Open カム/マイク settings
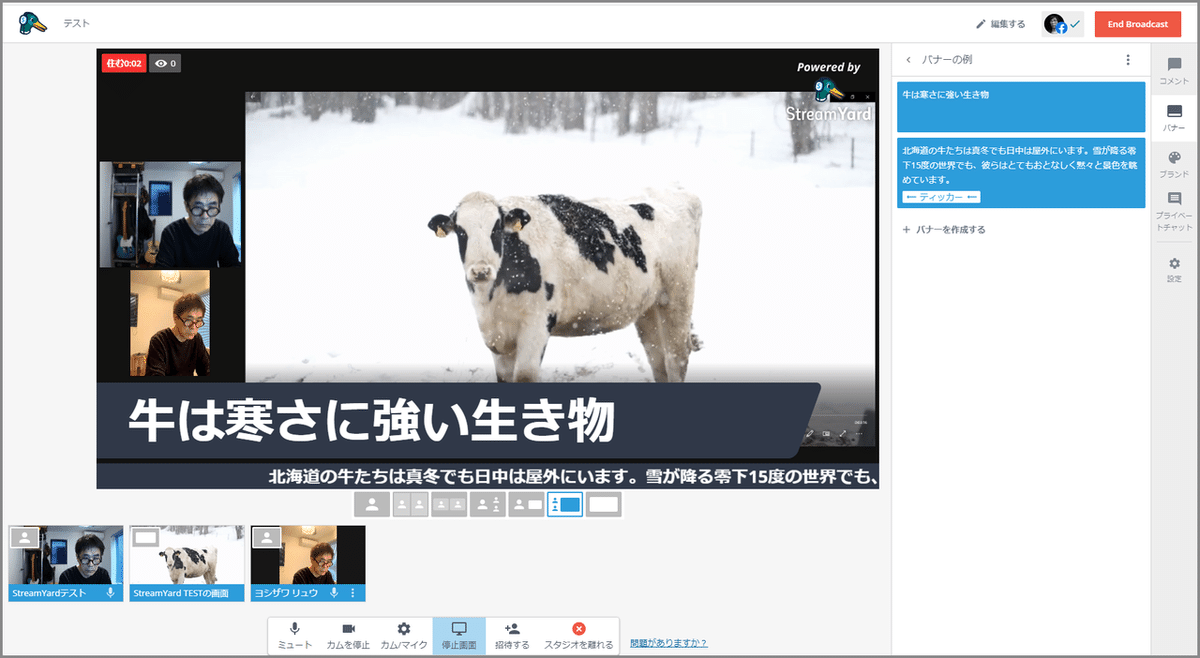 [404, 636]
